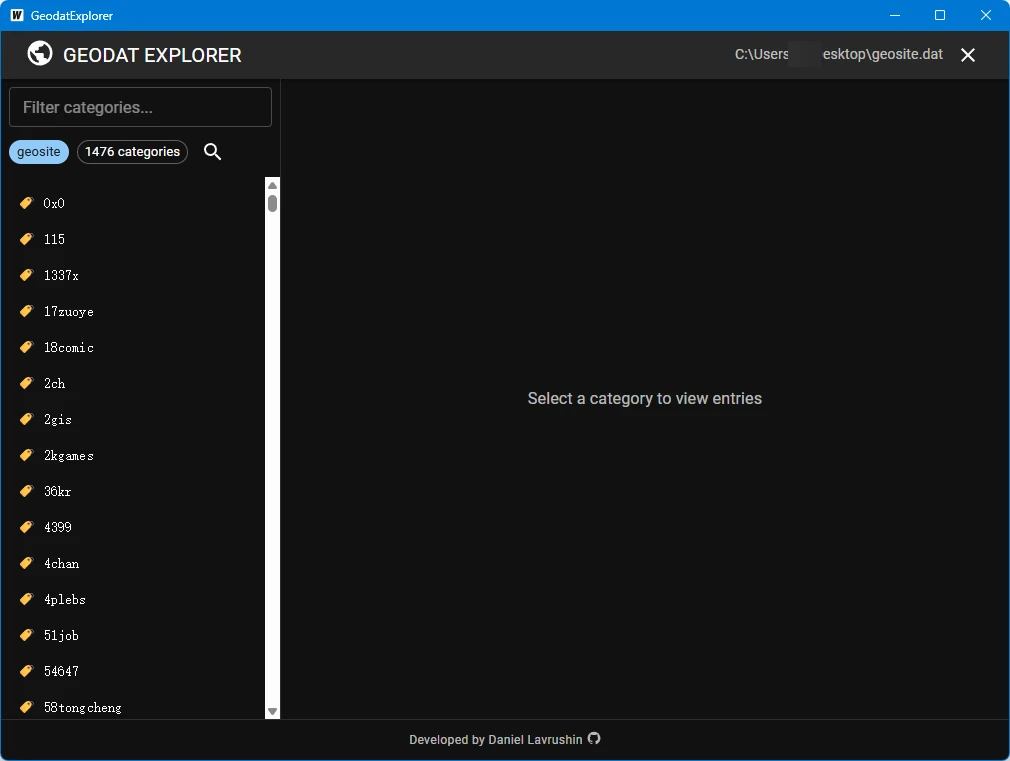The width and height of the screenshot is (1010, 761).
Task: Select the 4plebs category
Action: [x=133, y=599]
